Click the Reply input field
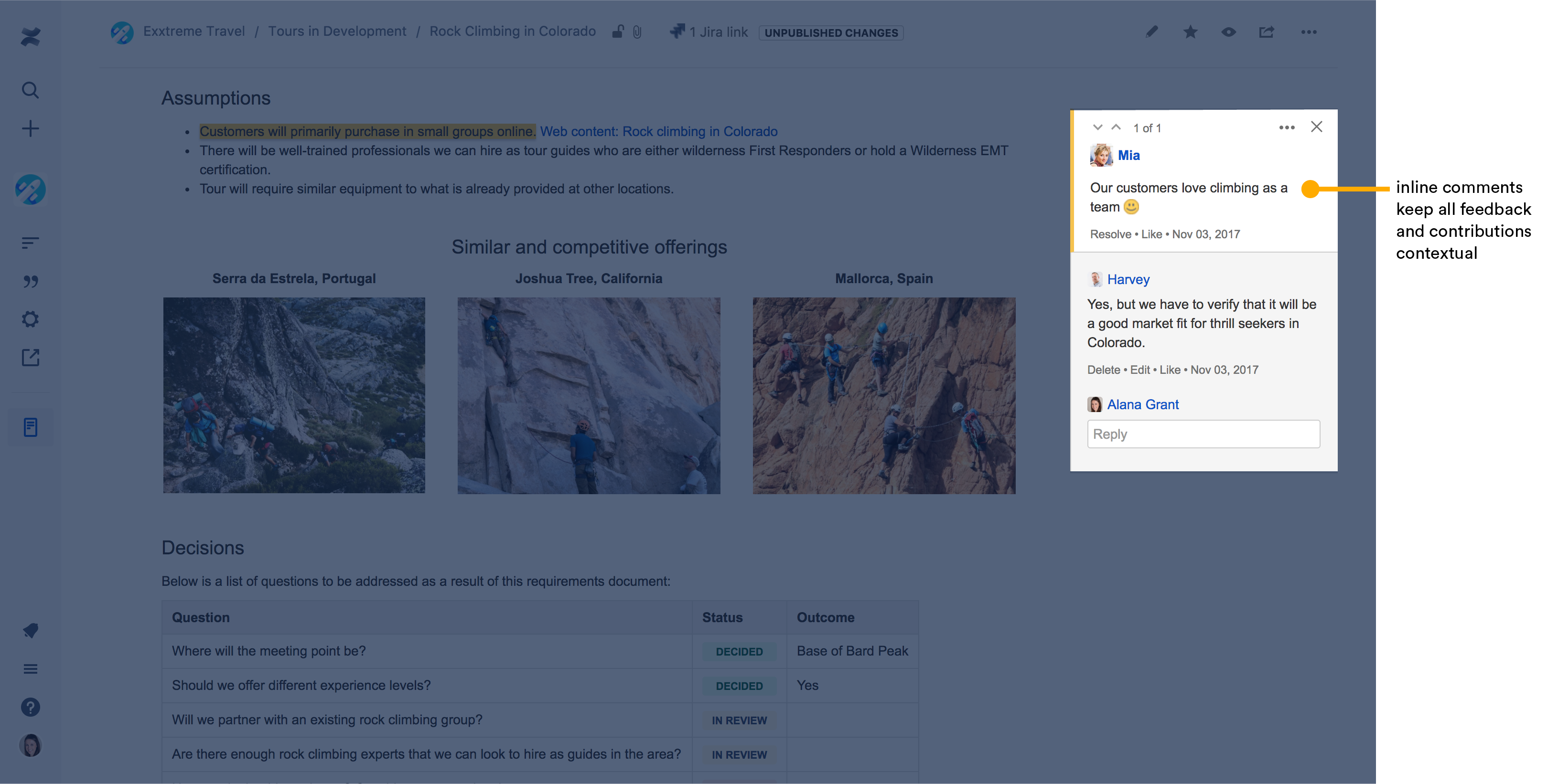The image size is (1558, 784). pyautogui.click(x=1203, y=434)
